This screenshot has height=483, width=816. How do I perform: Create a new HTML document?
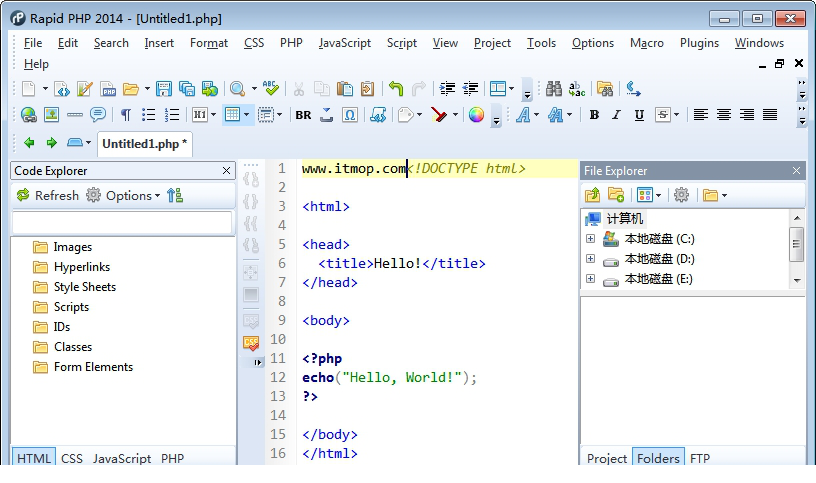pyautogui.click(x=62, y=89)
